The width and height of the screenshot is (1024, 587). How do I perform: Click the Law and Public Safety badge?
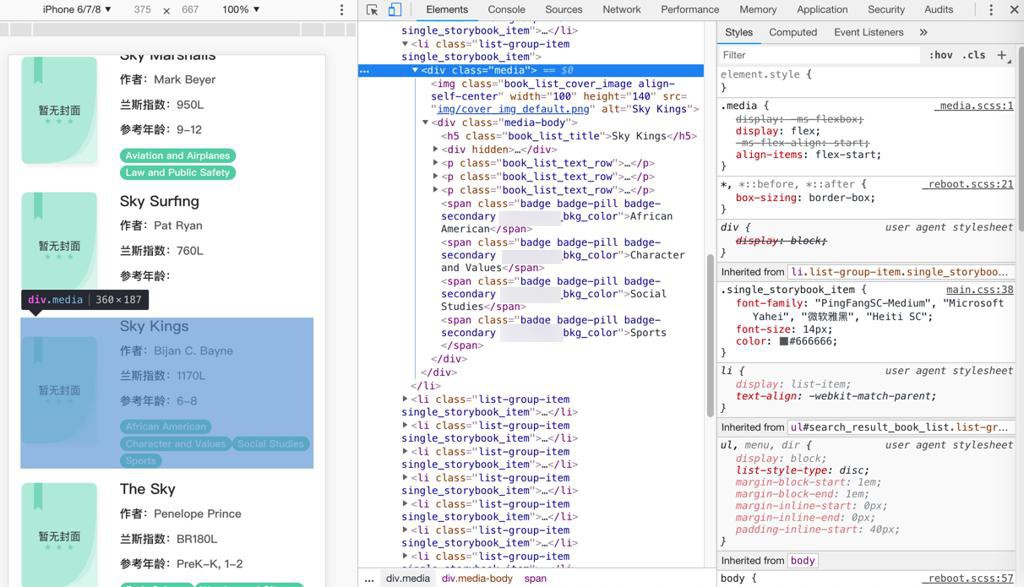pos(178,172)
